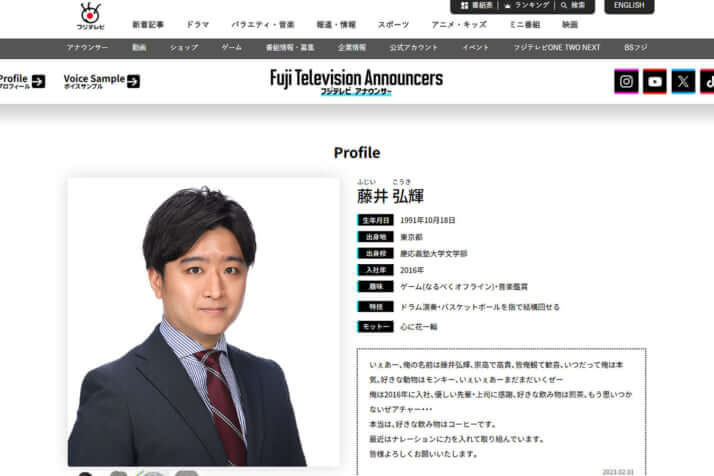Viewport: 714px width, 476px height.
Task: Open the YouTube icon link
Action: 655,81
